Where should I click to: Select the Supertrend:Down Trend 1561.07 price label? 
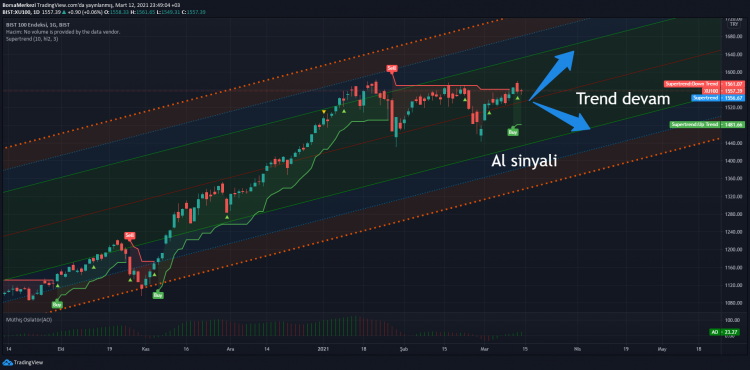click(704, 84)
